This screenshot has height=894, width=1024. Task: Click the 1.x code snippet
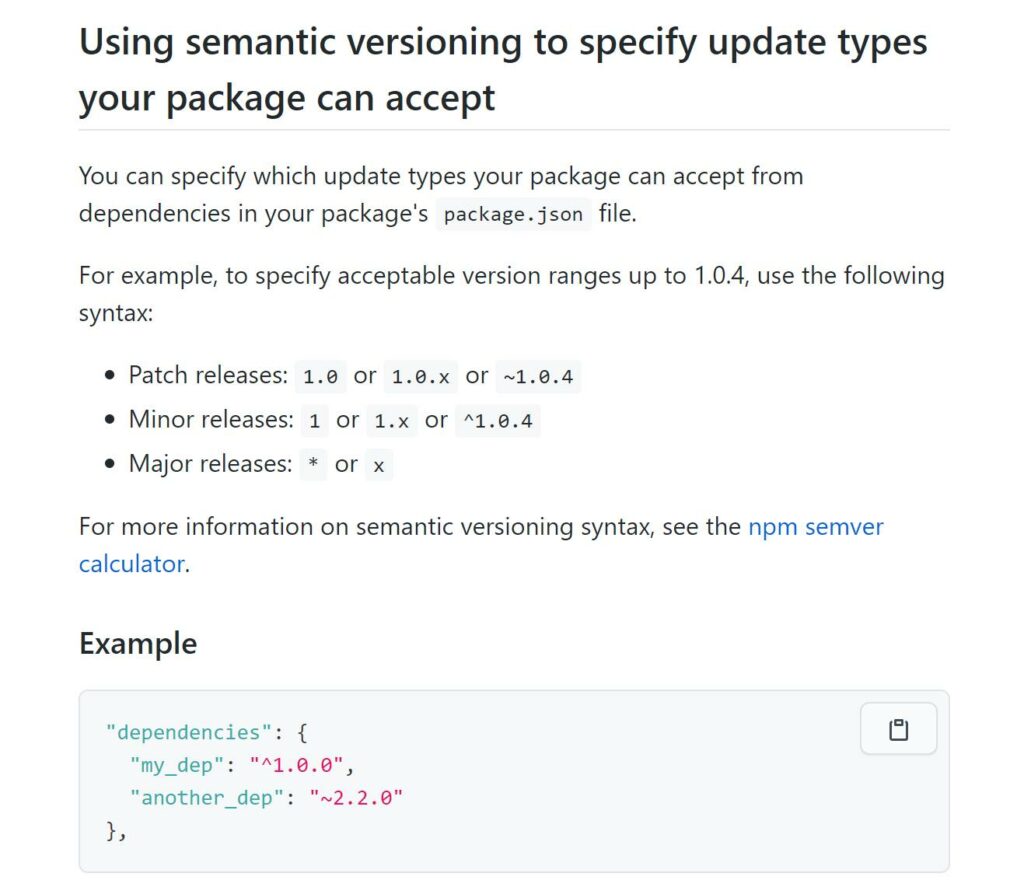coord(391,421)
